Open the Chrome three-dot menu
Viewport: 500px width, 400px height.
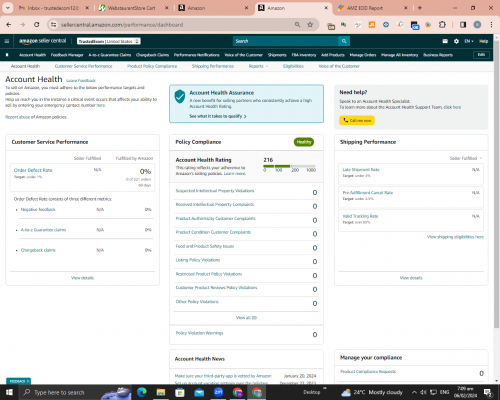coord(491,25)
